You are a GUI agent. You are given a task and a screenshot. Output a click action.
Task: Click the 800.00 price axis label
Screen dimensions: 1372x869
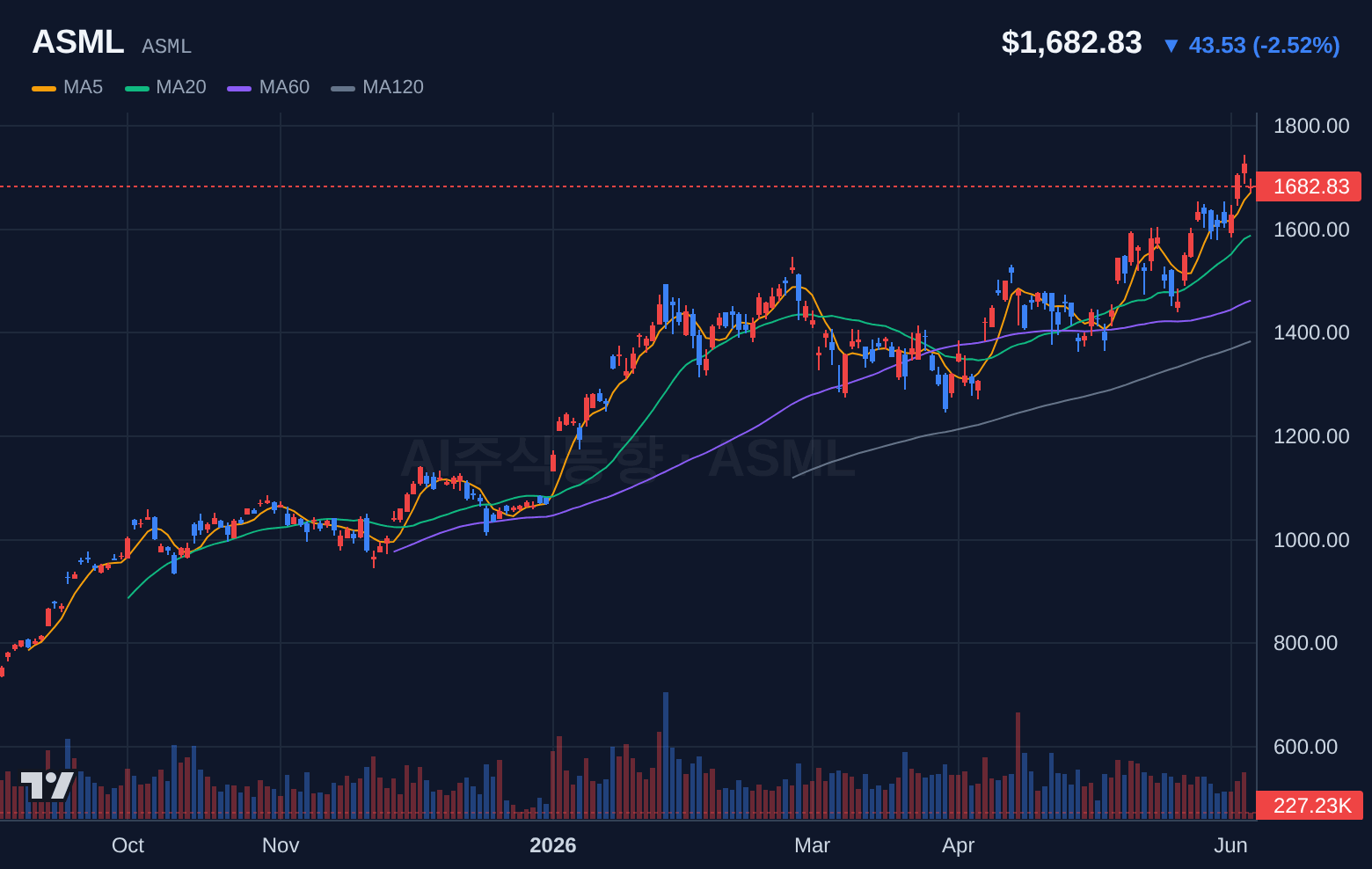pos(1305,643)
